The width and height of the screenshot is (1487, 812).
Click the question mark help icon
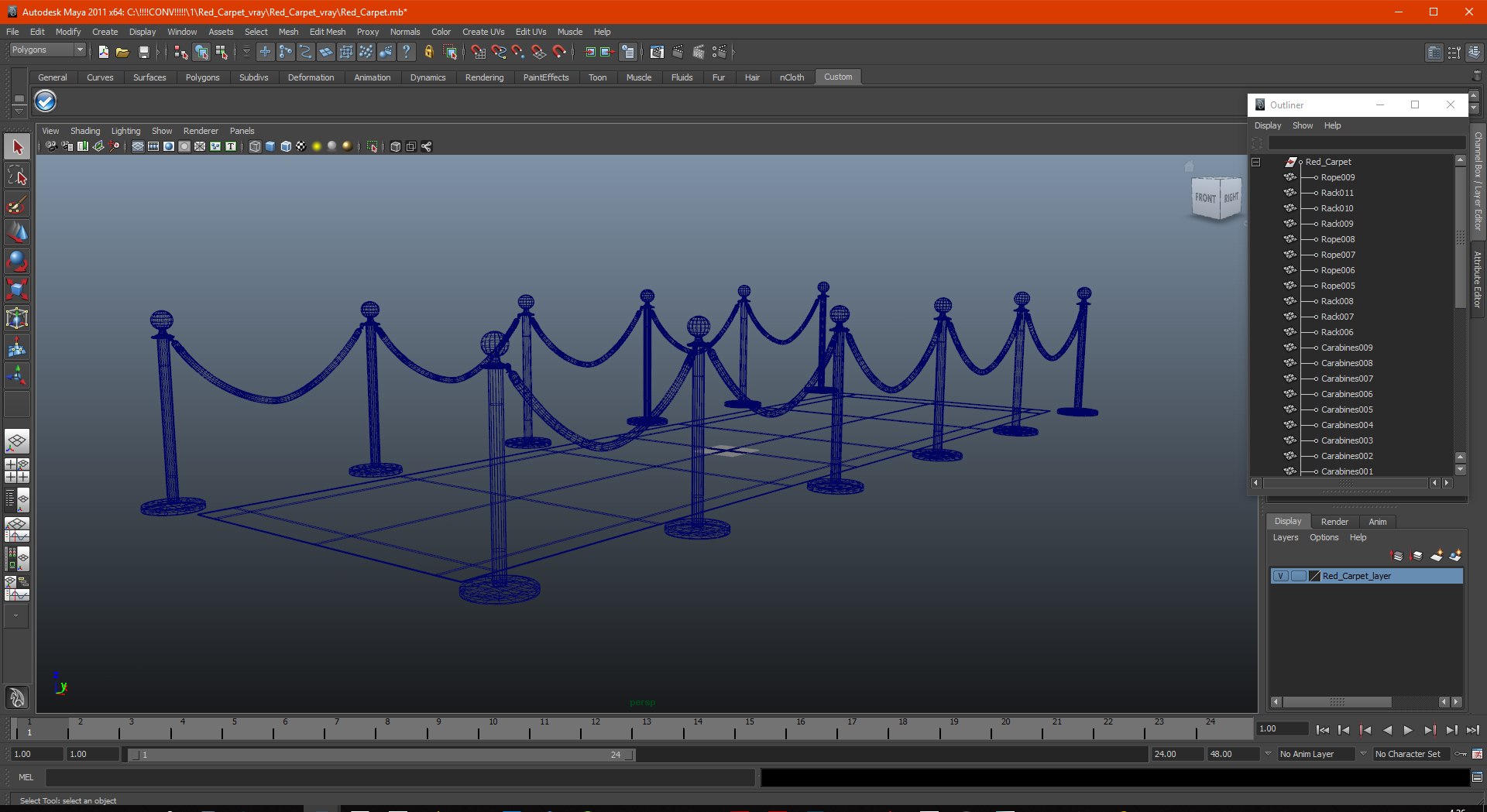(406, 52)
